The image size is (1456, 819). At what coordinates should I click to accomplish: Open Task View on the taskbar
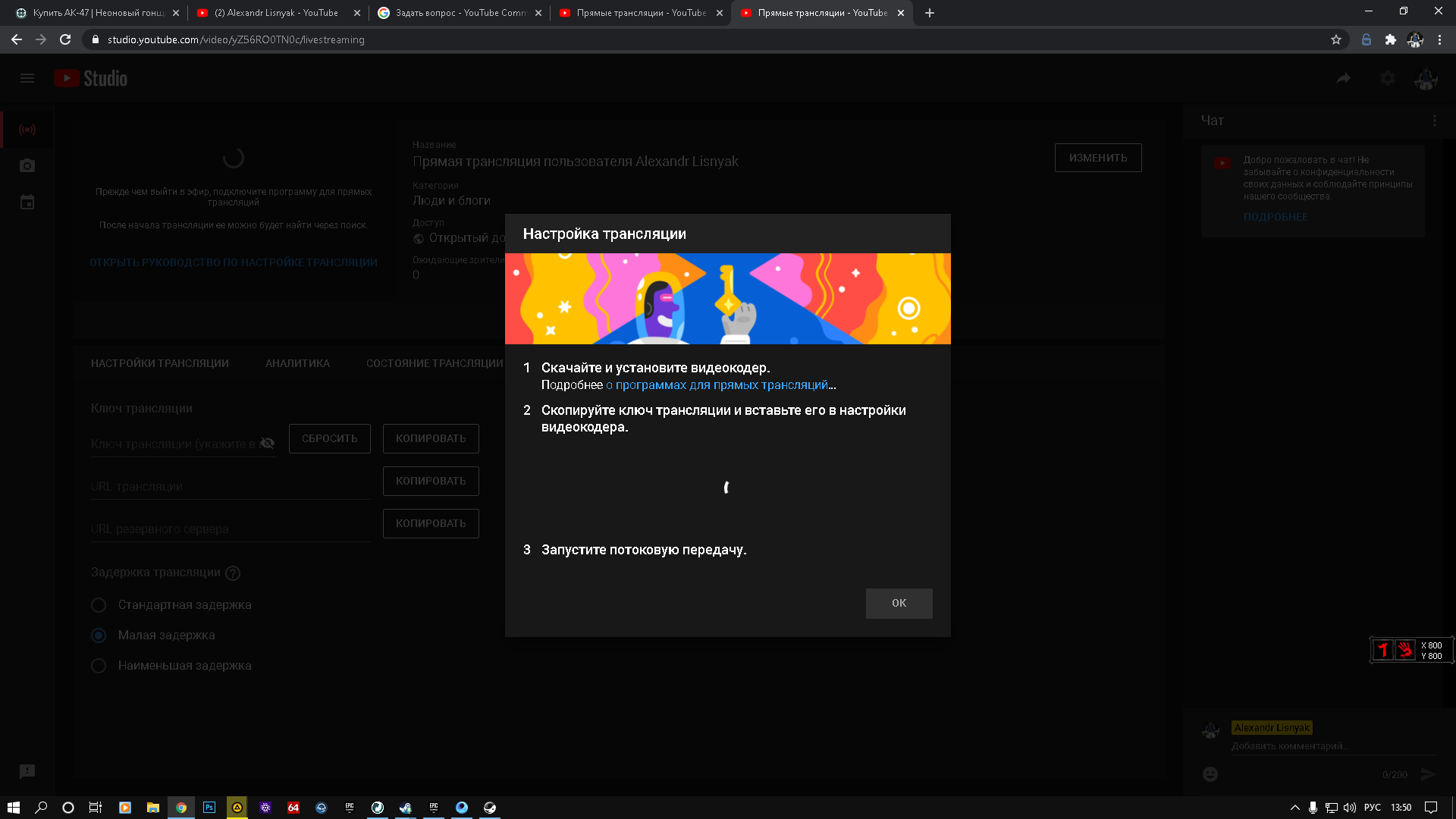coord(96,808)
